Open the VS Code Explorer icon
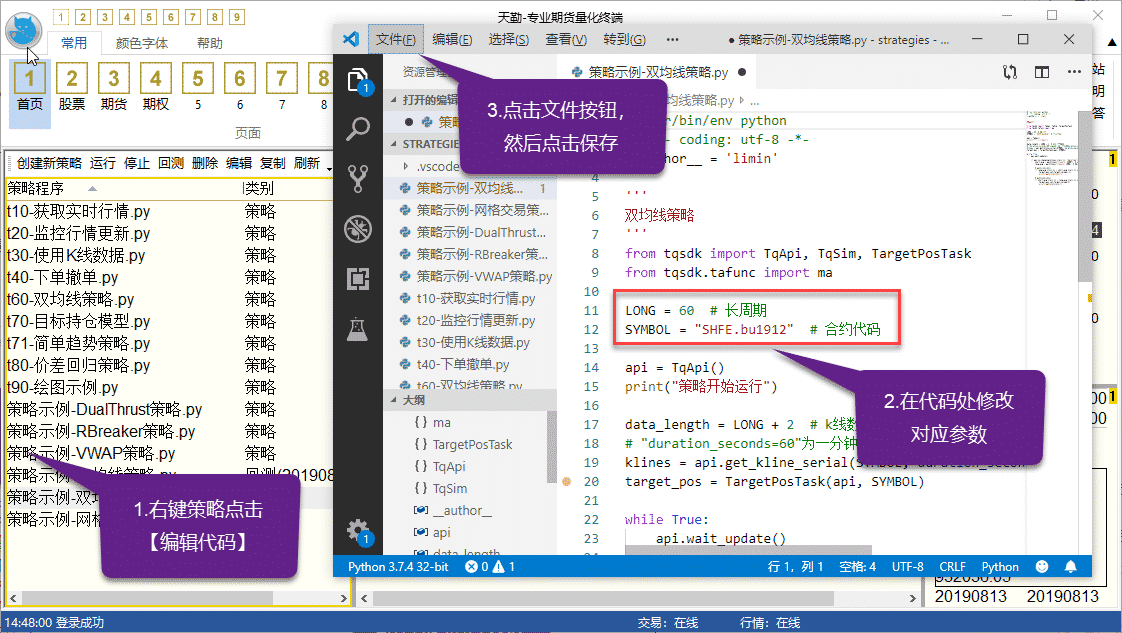This screenshot has width=1122, height=633. click(x=357, y=80)
